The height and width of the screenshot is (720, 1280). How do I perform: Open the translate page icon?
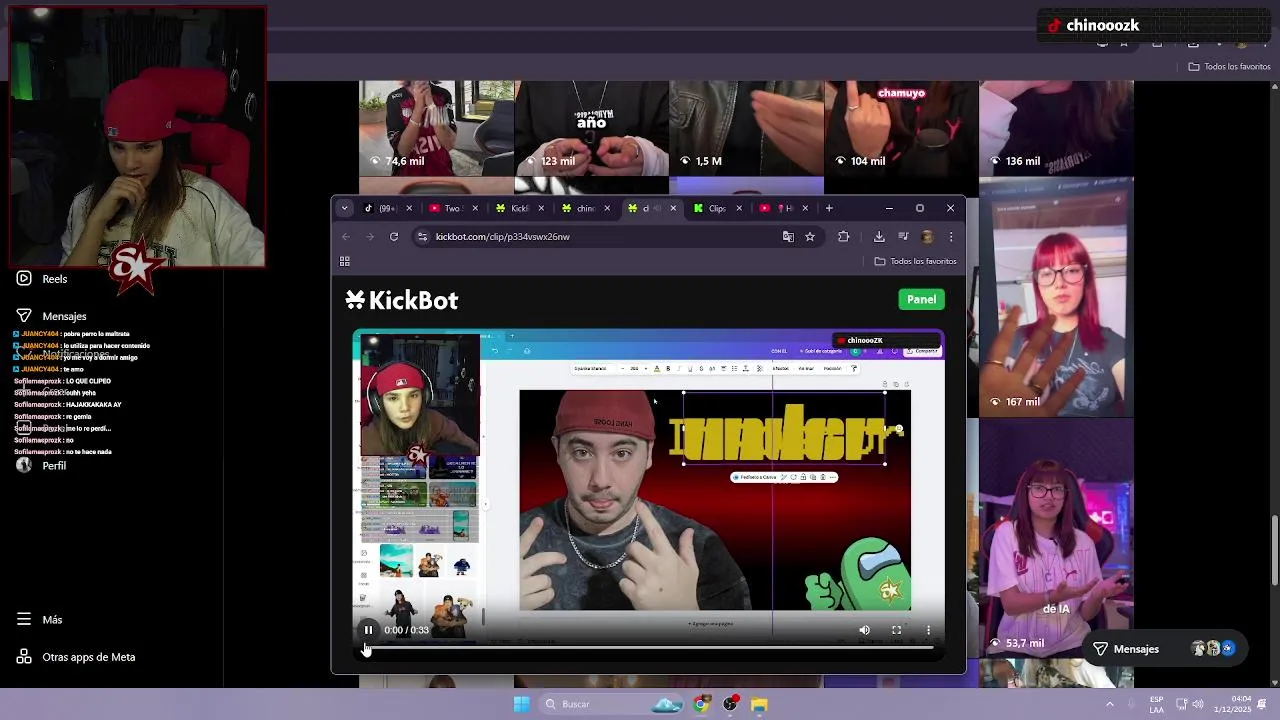788,237
